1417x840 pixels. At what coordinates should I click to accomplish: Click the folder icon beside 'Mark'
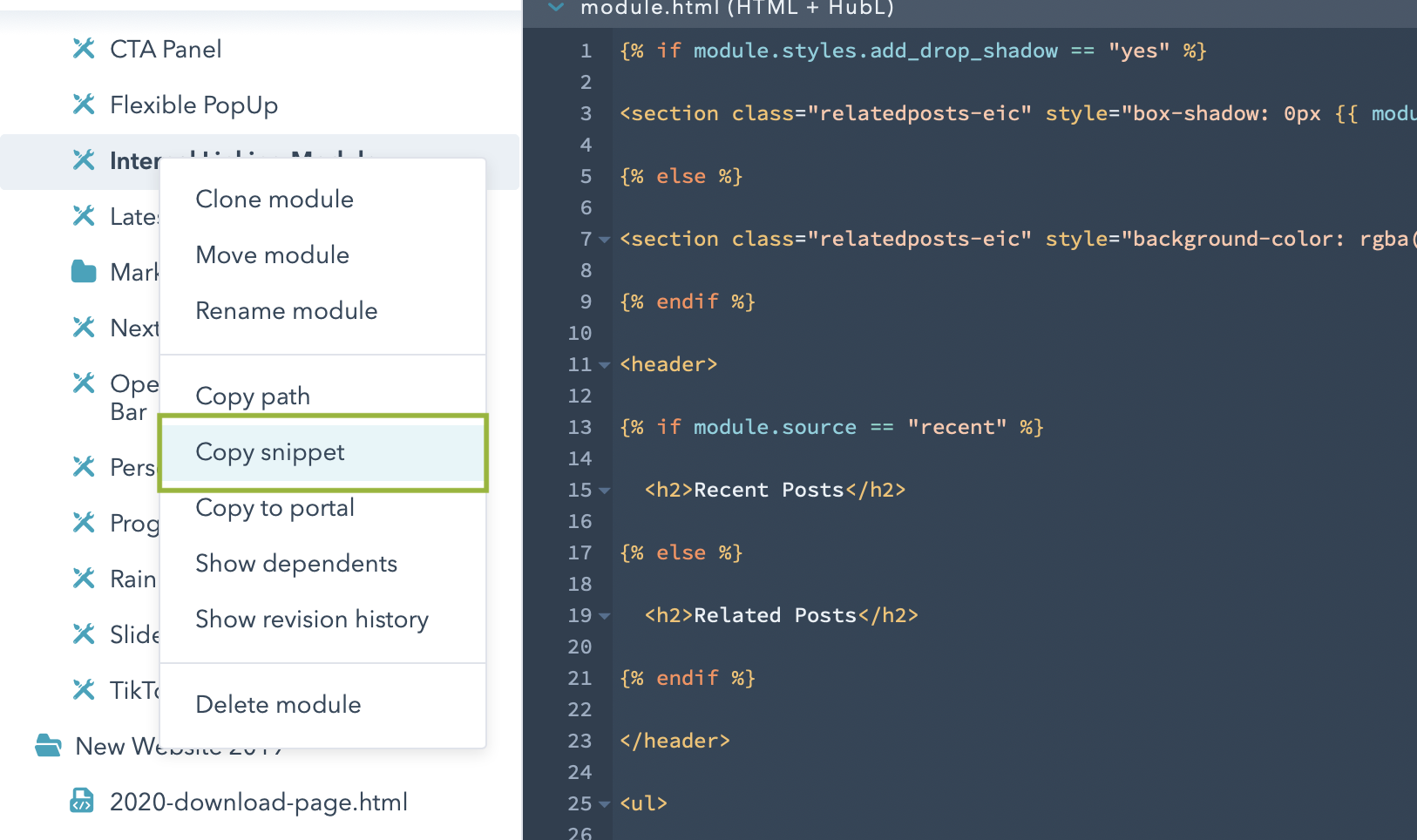point(84,272)
